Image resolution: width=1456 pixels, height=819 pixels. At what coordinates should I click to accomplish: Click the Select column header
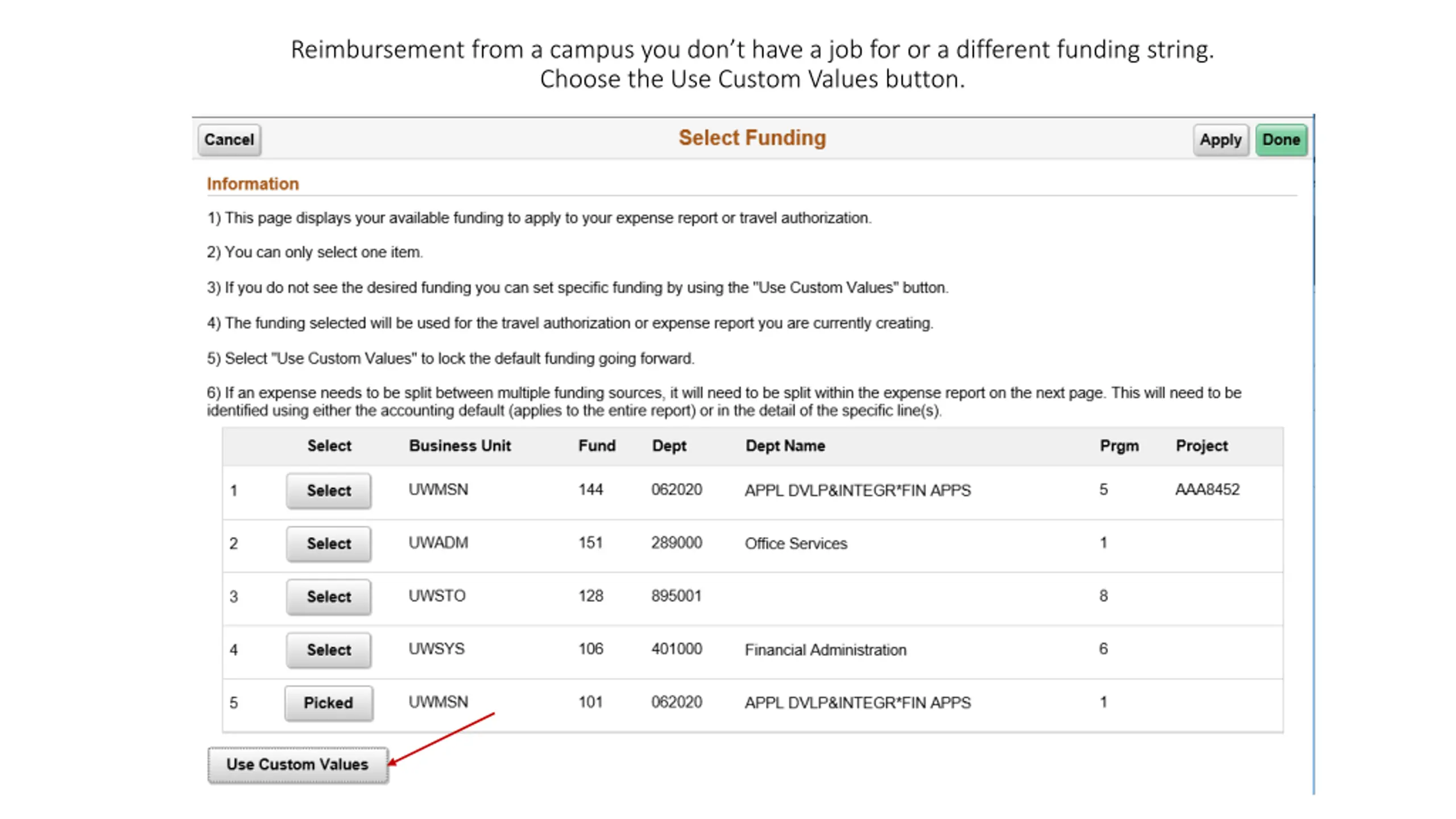[329, 446]
